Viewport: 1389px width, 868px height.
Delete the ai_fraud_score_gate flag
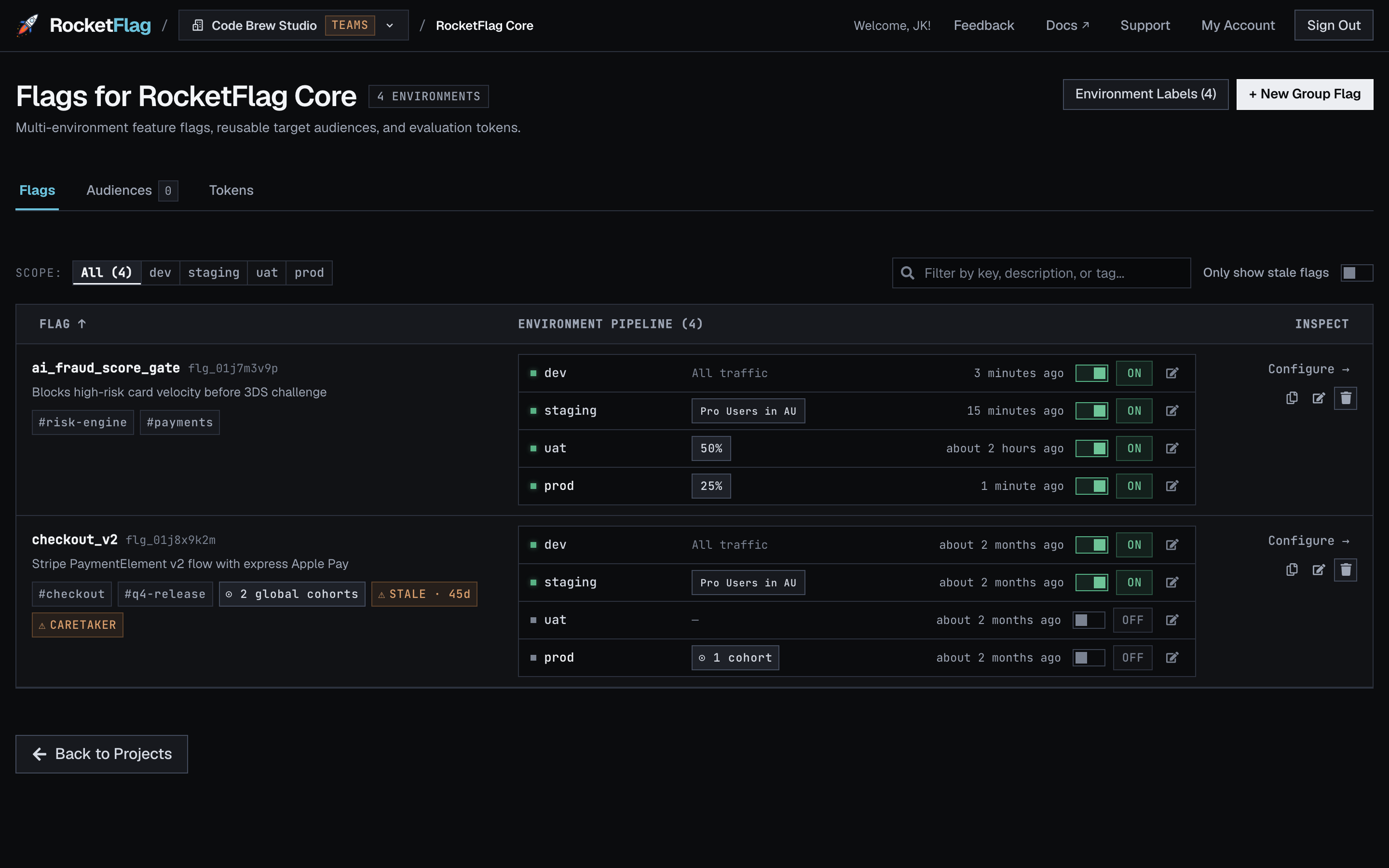(1346, 398)
